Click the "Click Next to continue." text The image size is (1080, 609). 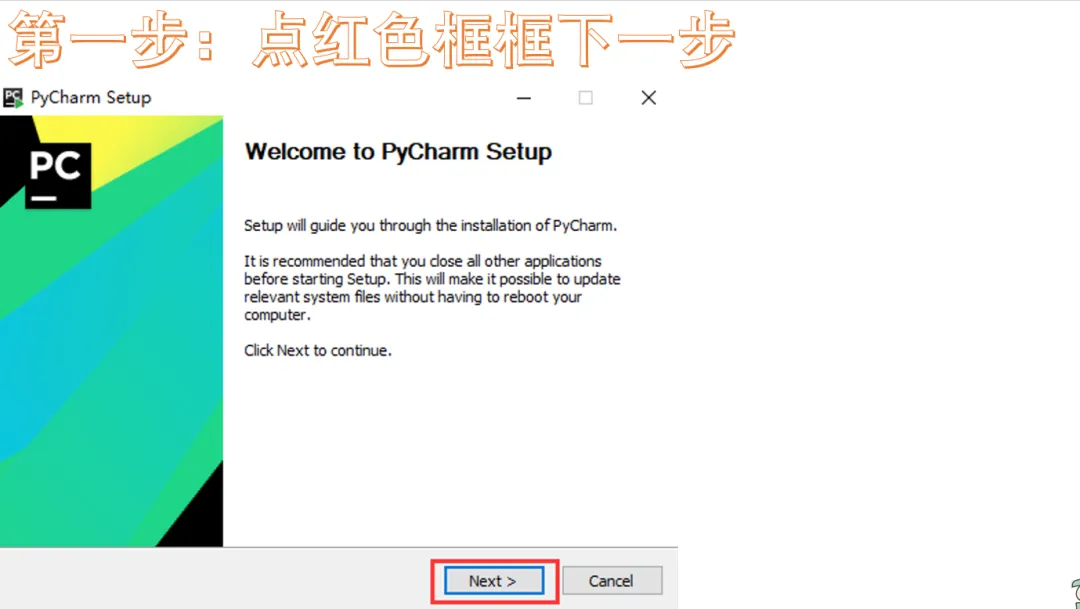click(318, 351)
